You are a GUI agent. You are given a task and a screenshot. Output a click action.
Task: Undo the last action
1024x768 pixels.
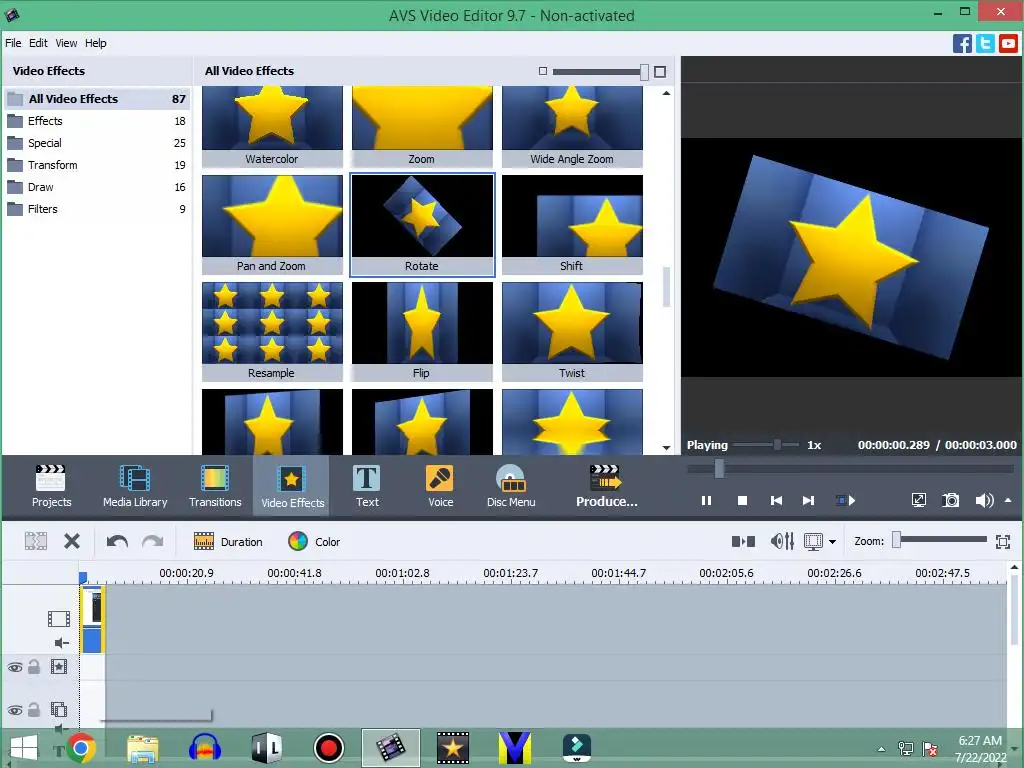(118, 541)
